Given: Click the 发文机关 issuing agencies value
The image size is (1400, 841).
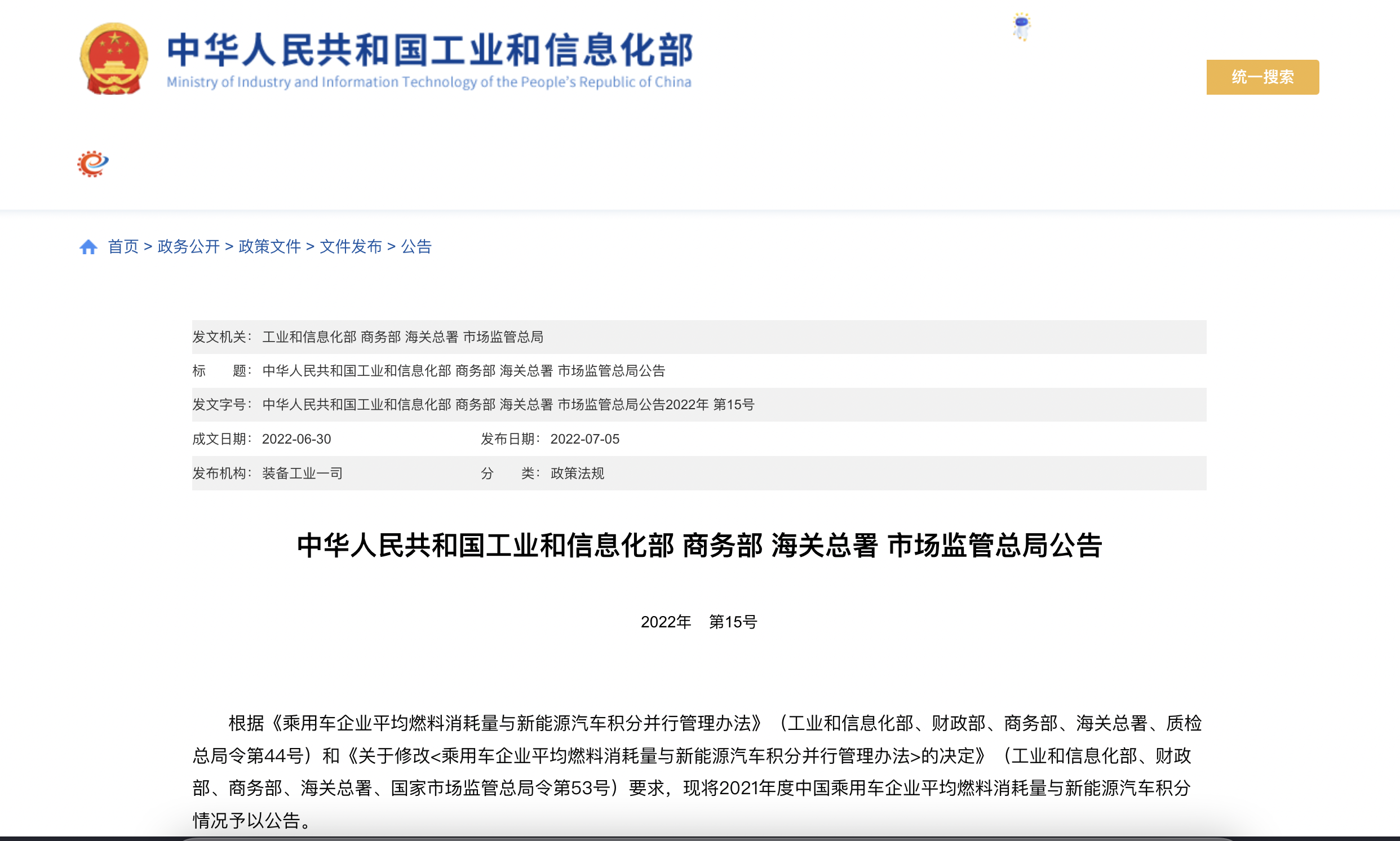Looking at the screenshot, I should tap(402, 337).
